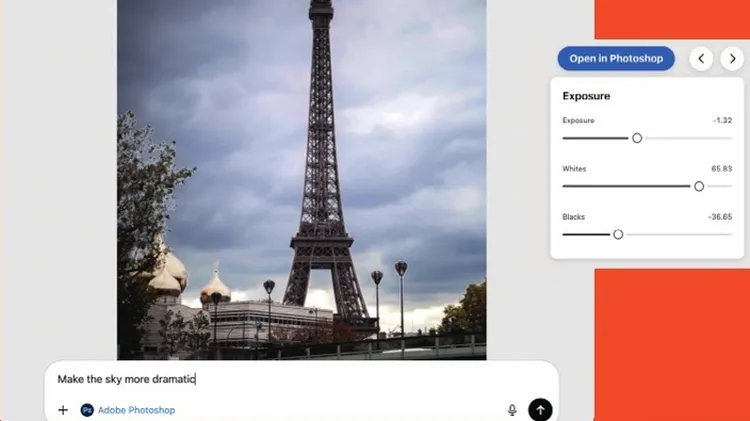Activate the microphone voice input icon
The height and width of the screenshot is (421, 750).
point(512,410)
